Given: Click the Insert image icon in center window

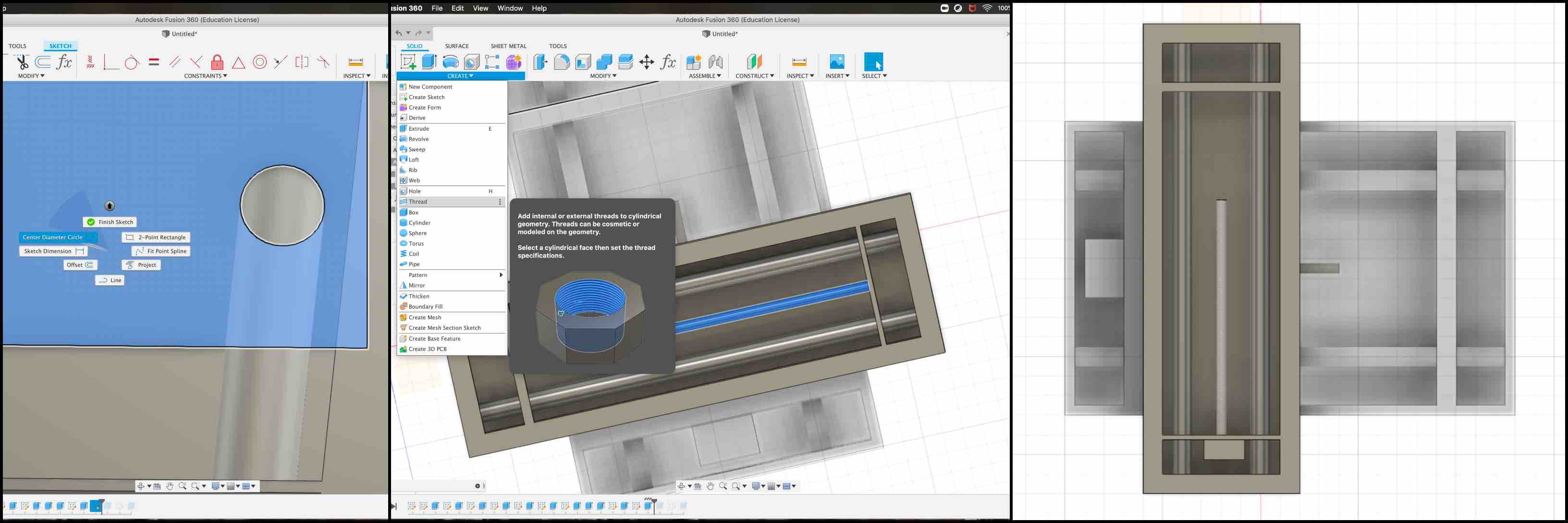Looking at the screenshot, I should tap(837, 62).
